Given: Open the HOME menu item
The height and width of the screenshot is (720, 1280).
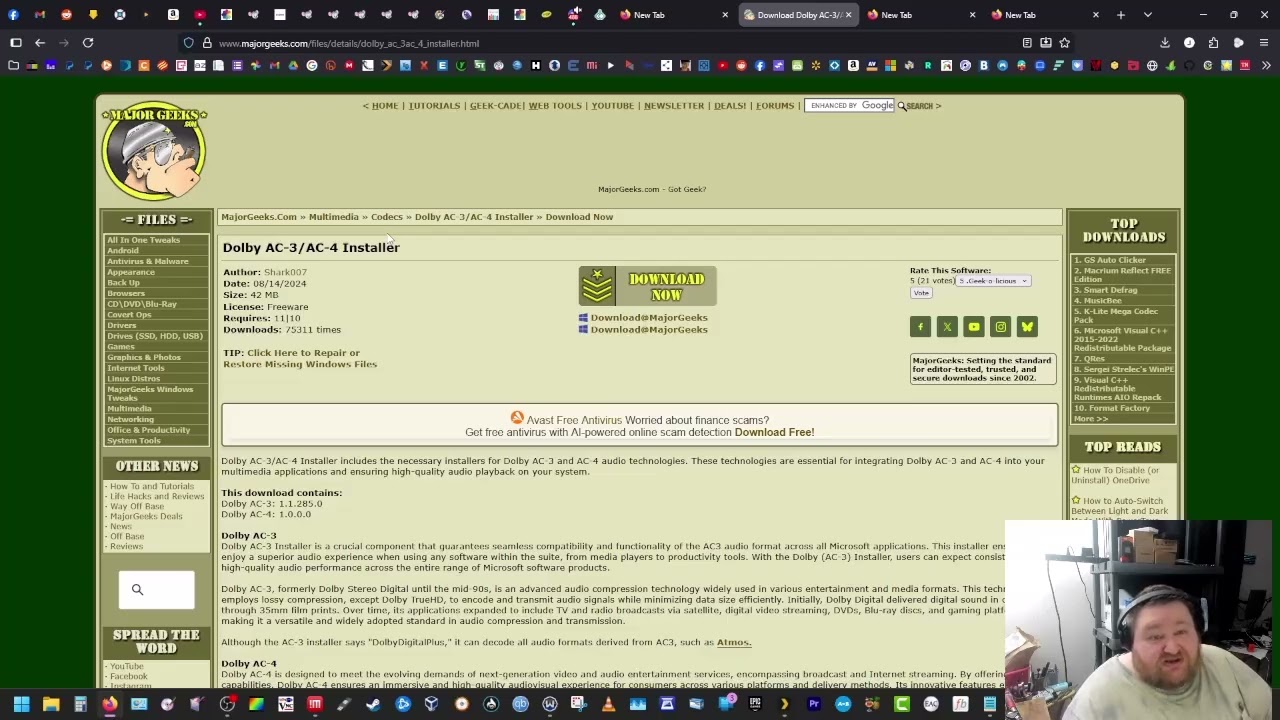Looking at the screenshot, I should pos(385,106).
